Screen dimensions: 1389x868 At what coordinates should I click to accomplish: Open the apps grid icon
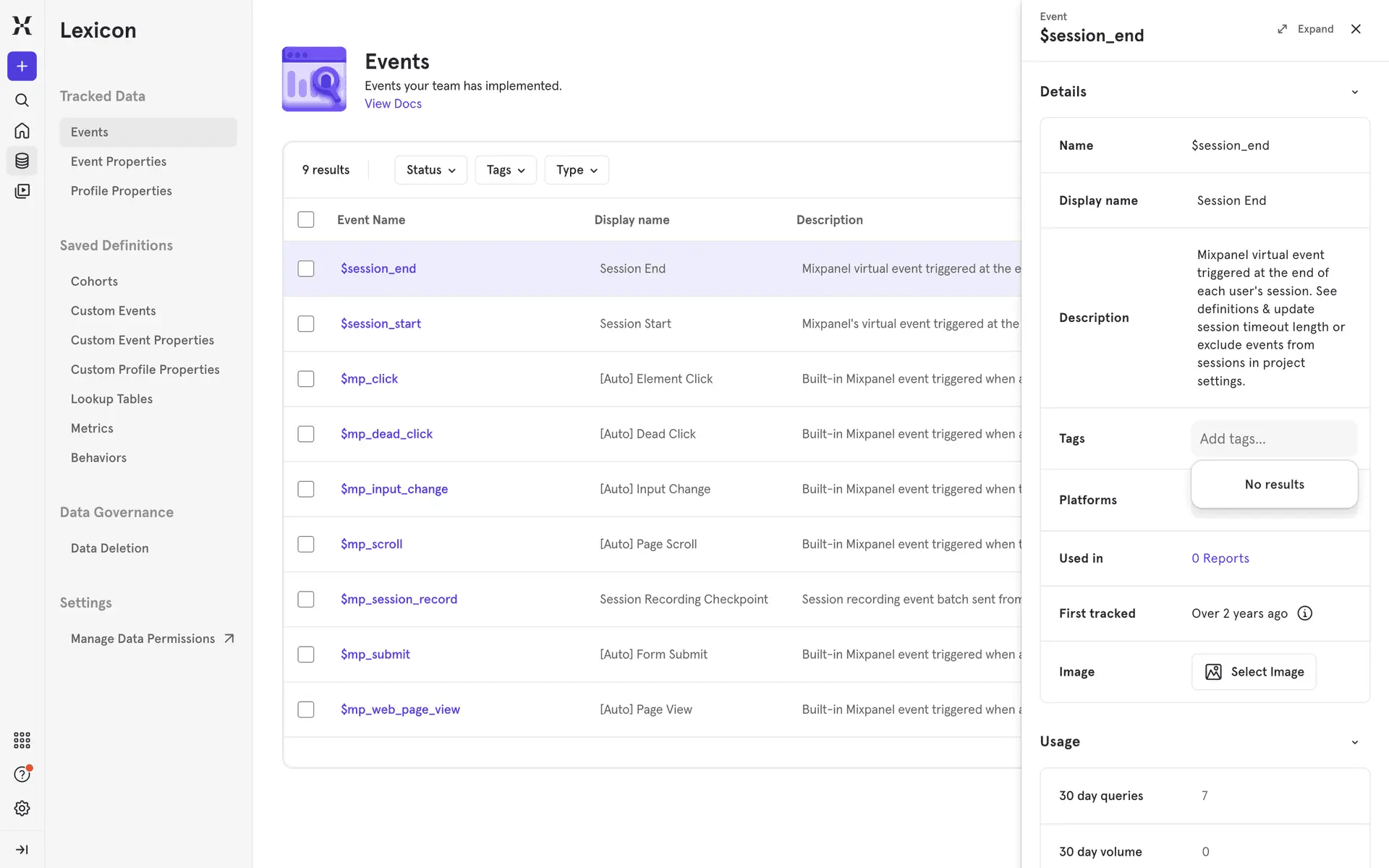tap(22, 740)
